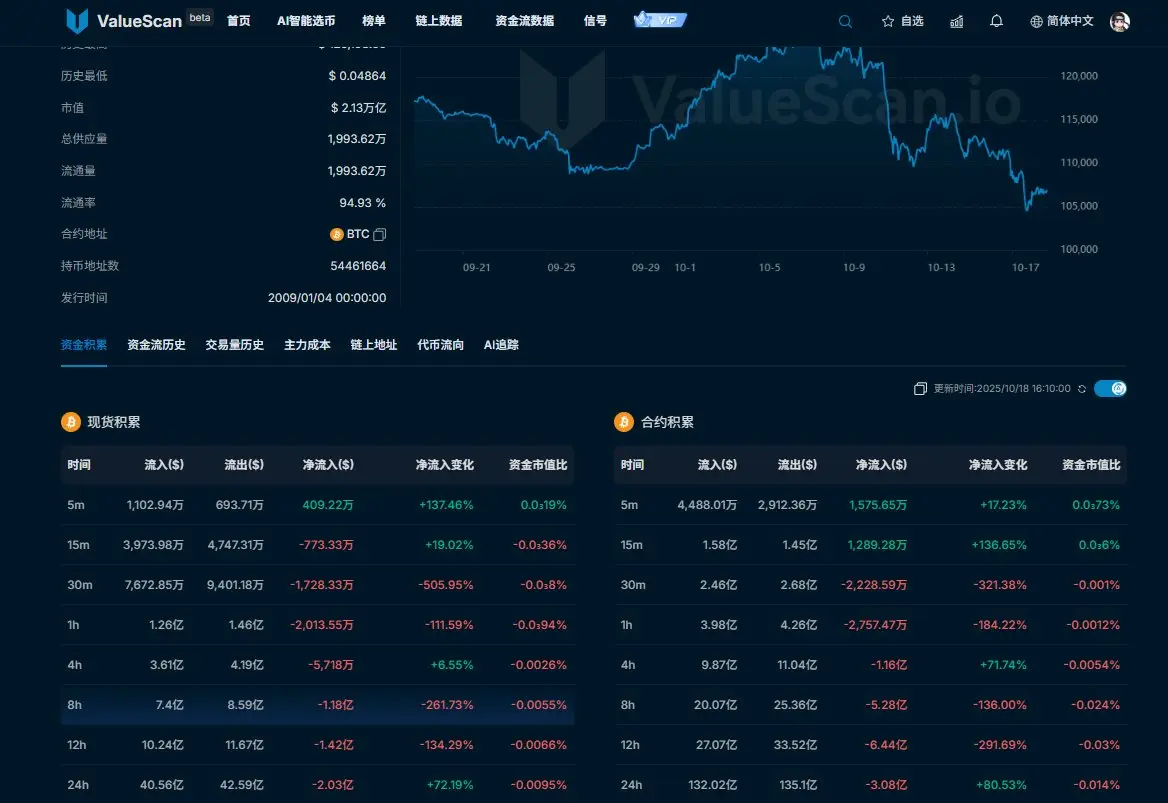Click the beta label badge
The height and width of the screenshot is (803, 1168).
[200, 17]
